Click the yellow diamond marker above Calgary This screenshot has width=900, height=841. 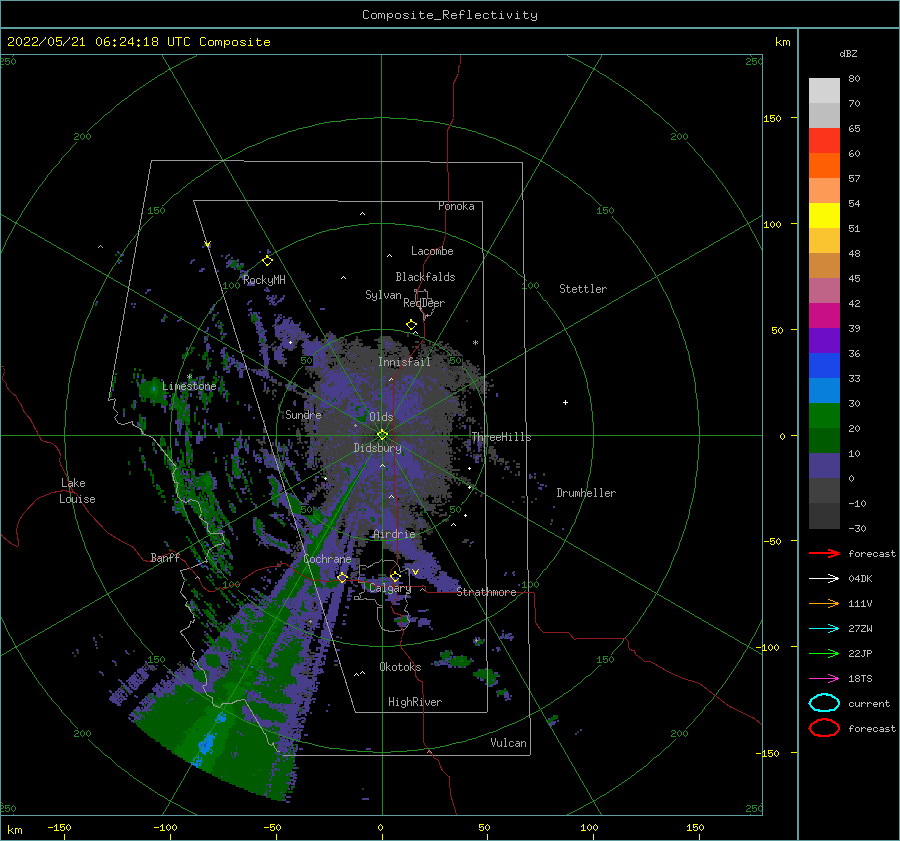click(x=395, y=576)
